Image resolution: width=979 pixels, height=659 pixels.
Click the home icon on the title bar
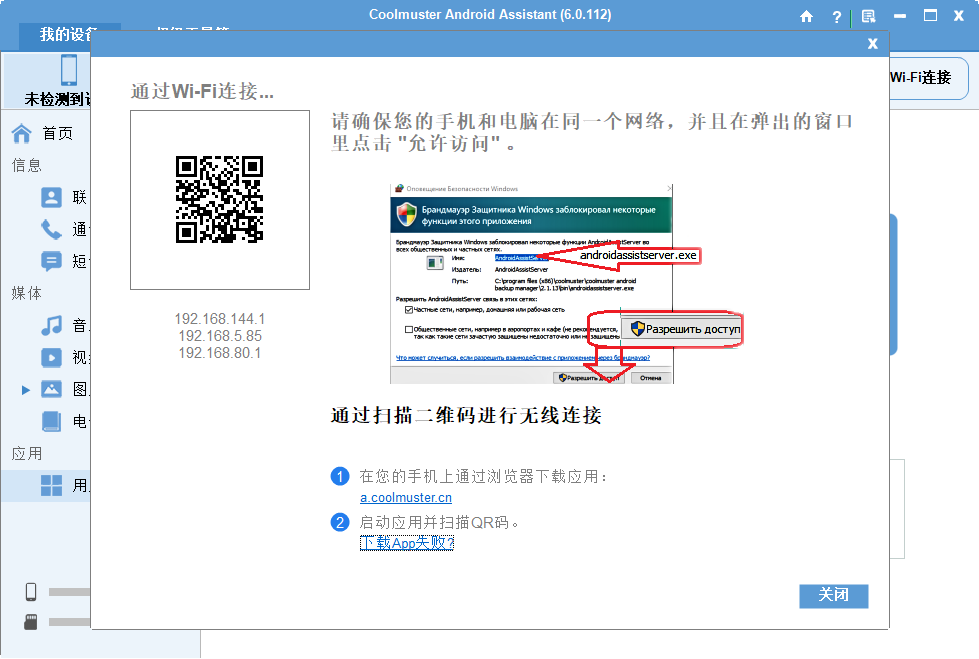click(x=806, y=16)
